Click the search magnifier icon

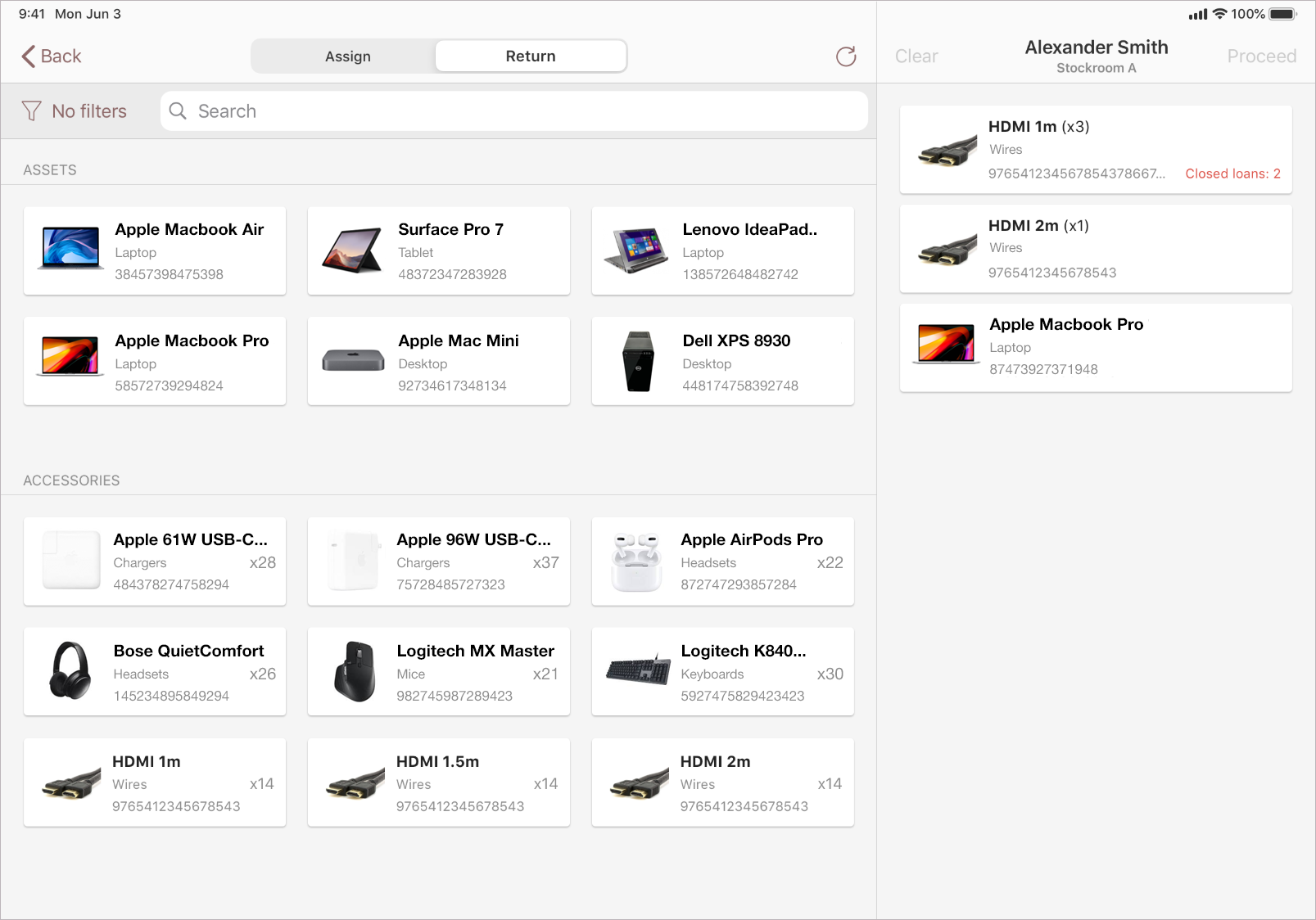click(x=178, y=111)
